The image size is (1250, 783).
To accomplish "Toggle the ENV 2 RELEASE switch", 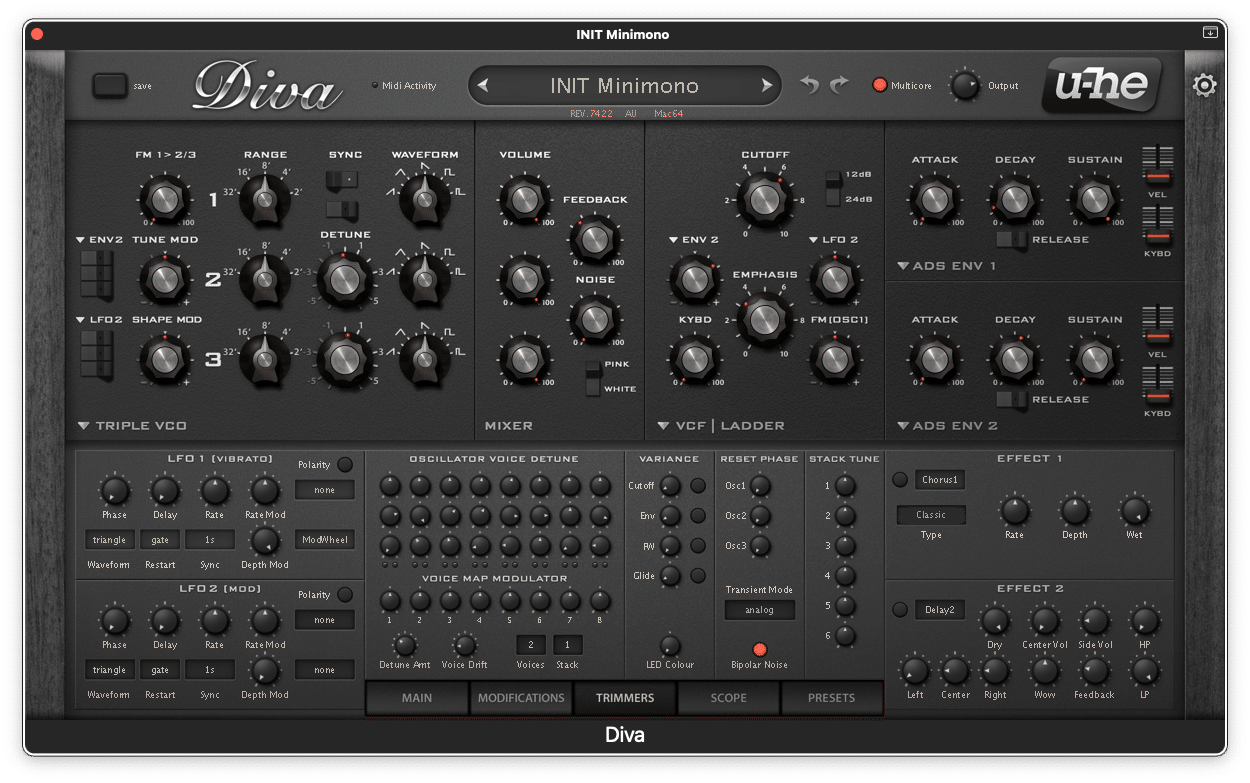I will (x=1011, y=400).
